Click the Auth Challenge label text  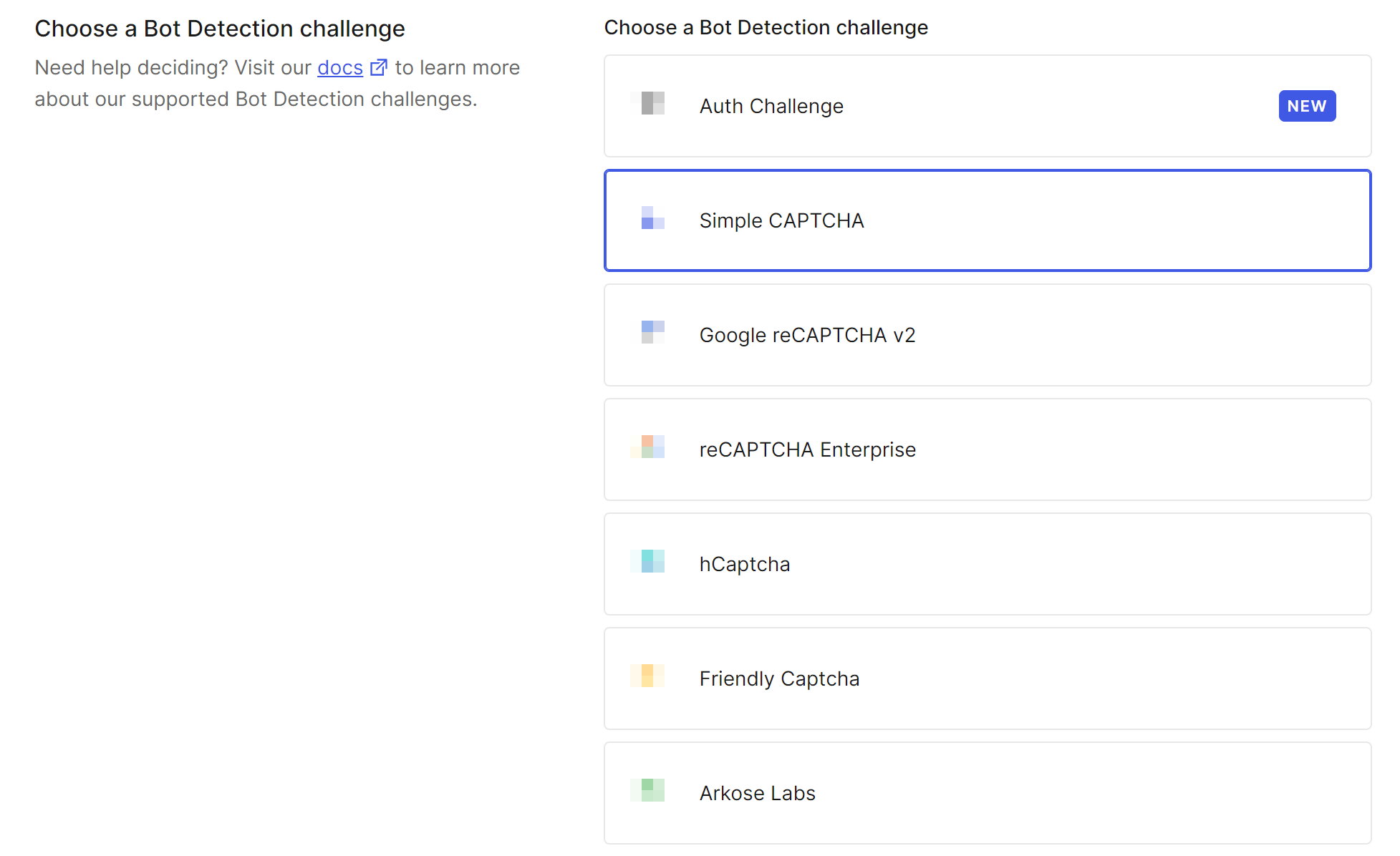[771, 106]
